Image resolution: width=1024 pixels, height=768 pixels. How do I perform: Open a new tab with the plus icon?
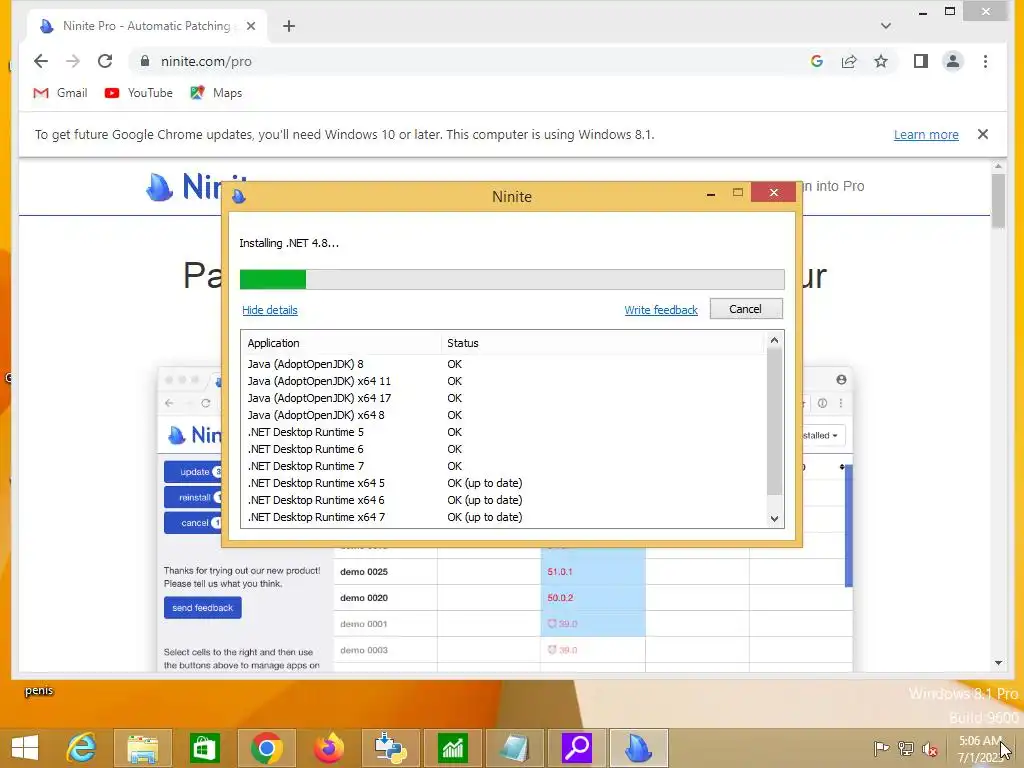pos(289,26)
